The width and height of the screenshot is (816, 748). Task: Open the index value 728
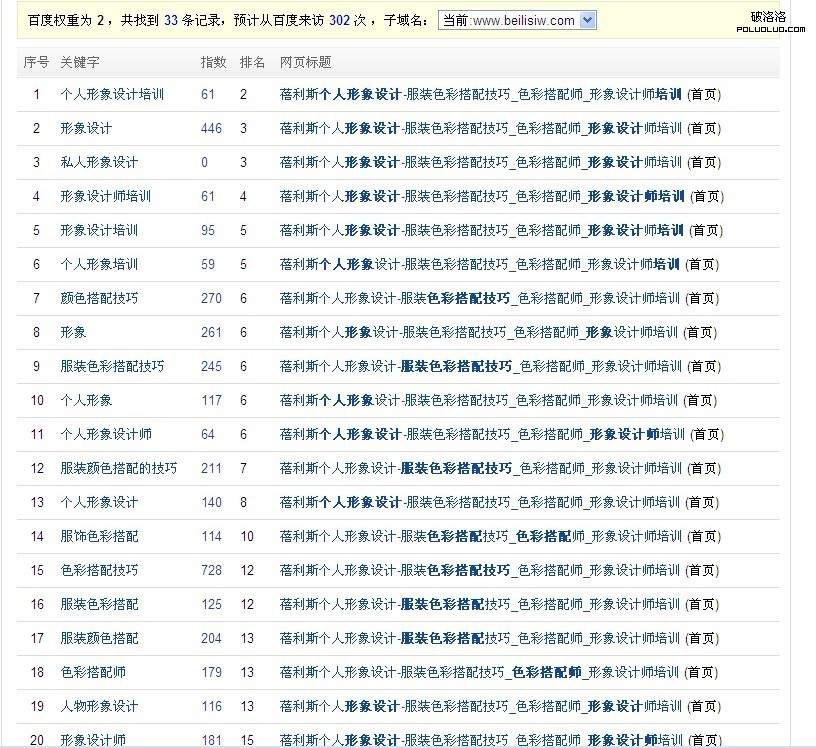pos(211,570)
